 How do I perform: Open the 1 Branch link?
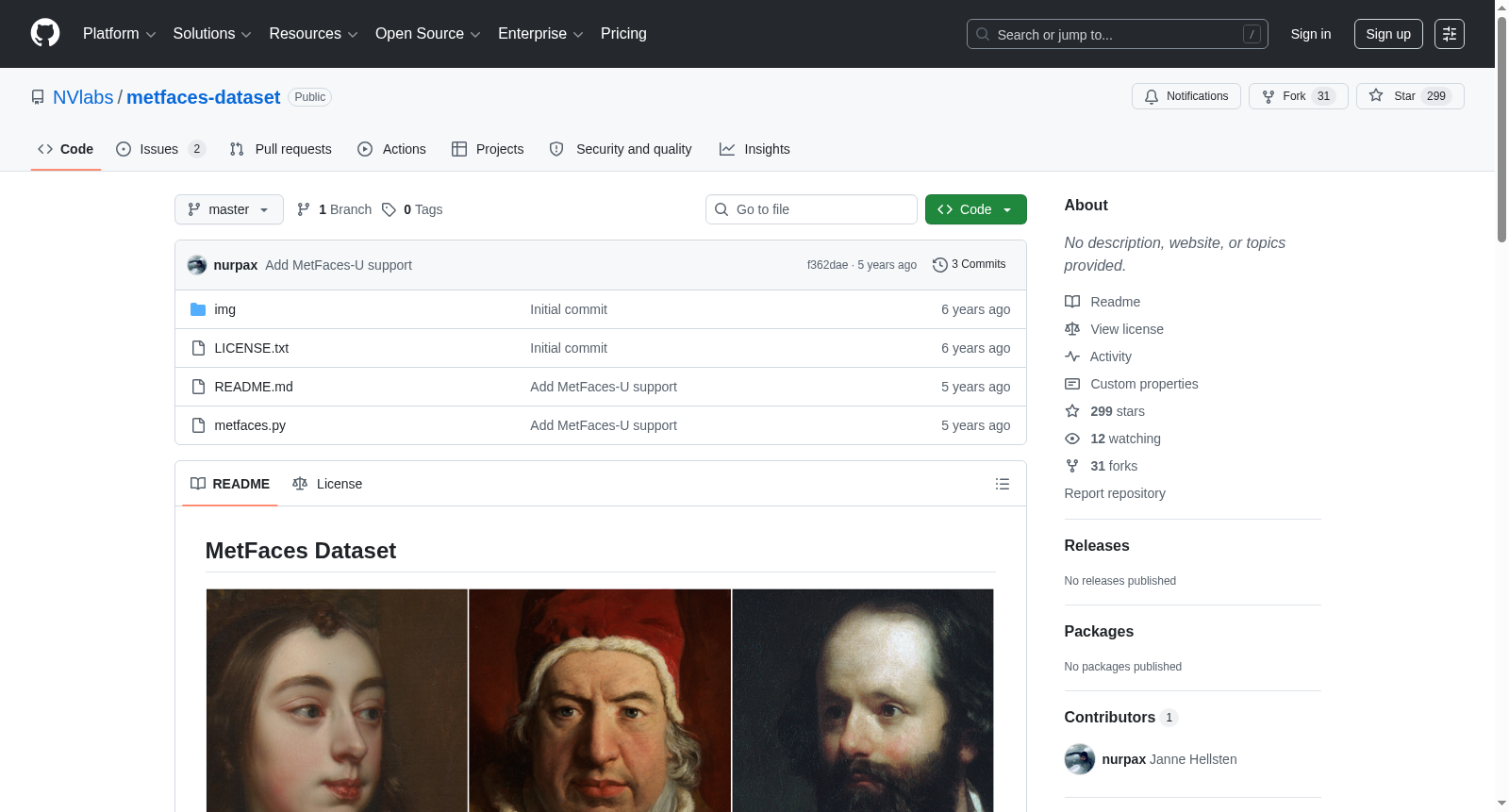334,209
